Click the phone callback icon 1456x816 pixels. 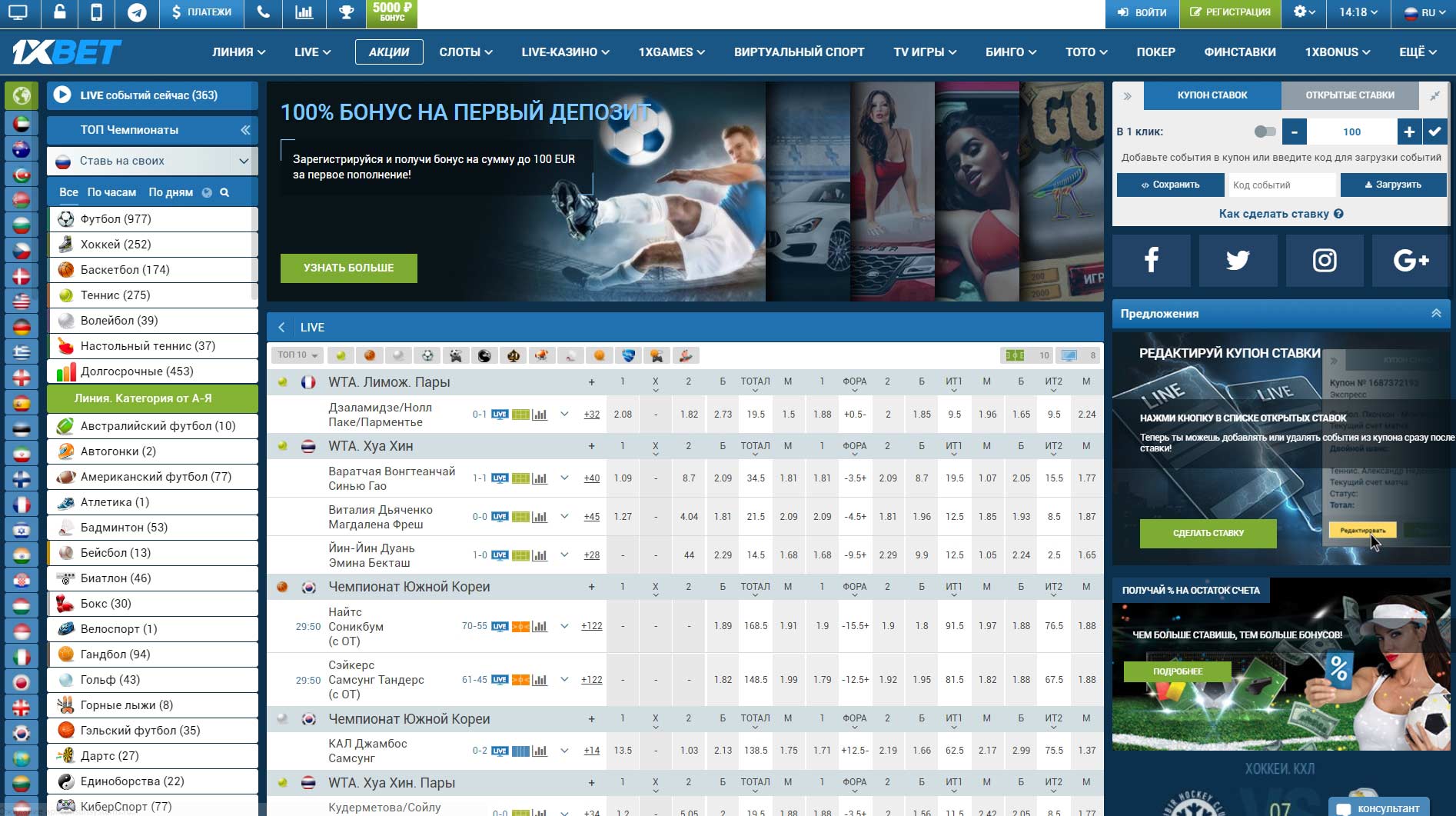pos(263,13)
